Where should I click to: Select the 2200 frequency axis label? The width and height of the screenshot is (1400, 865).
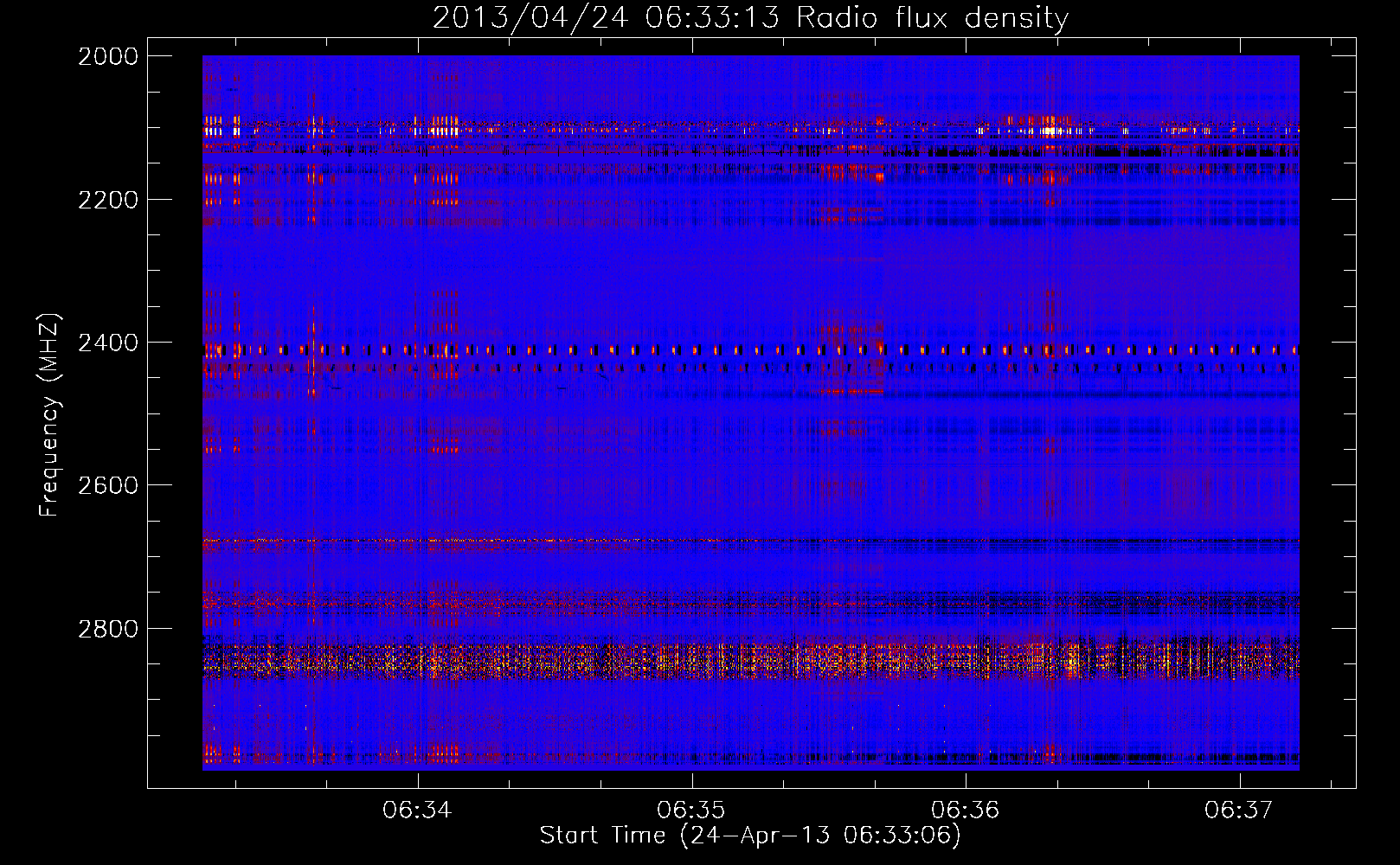108,200
